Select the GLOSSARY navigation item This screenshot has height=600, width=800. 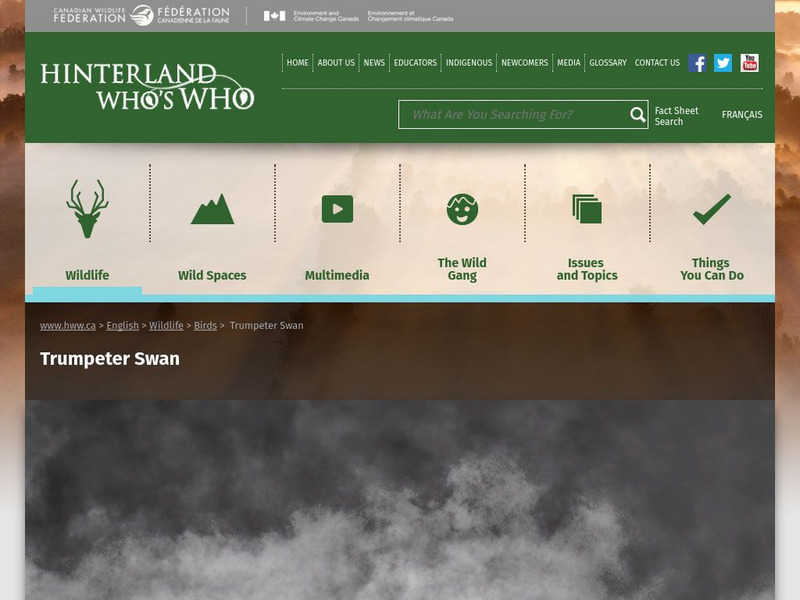pyautogui.click(x=607, y=62)
